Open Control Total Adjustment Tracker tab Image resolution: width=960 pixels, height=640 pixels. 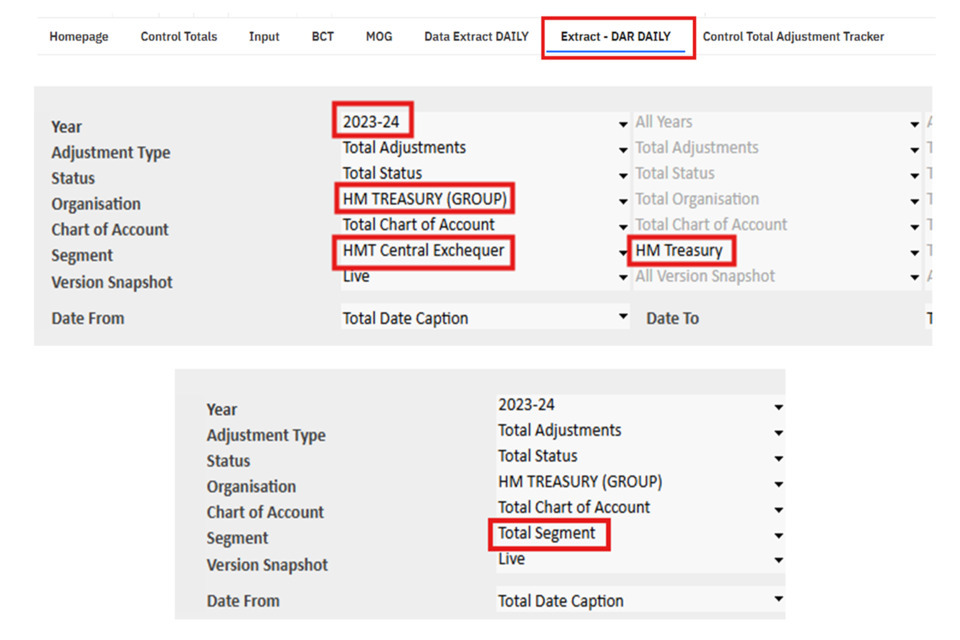793,37
